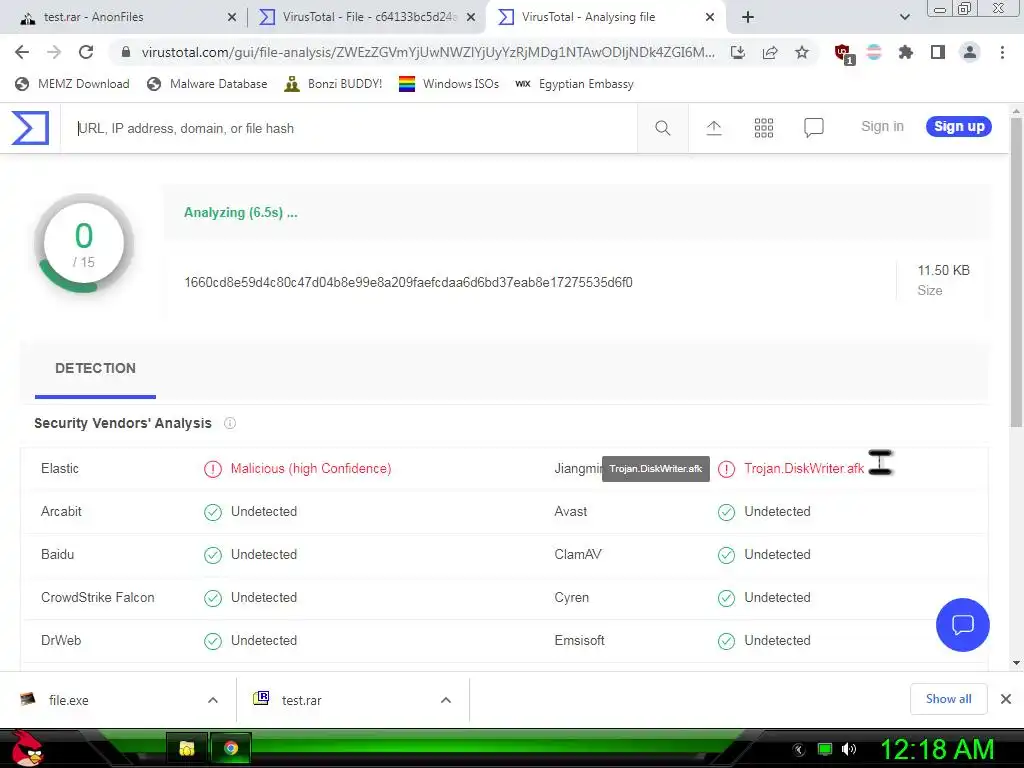Open a new browser tab with plus
Viewport: 1024px width, 768px height.
pyautogui.click(x=748, y=17)
